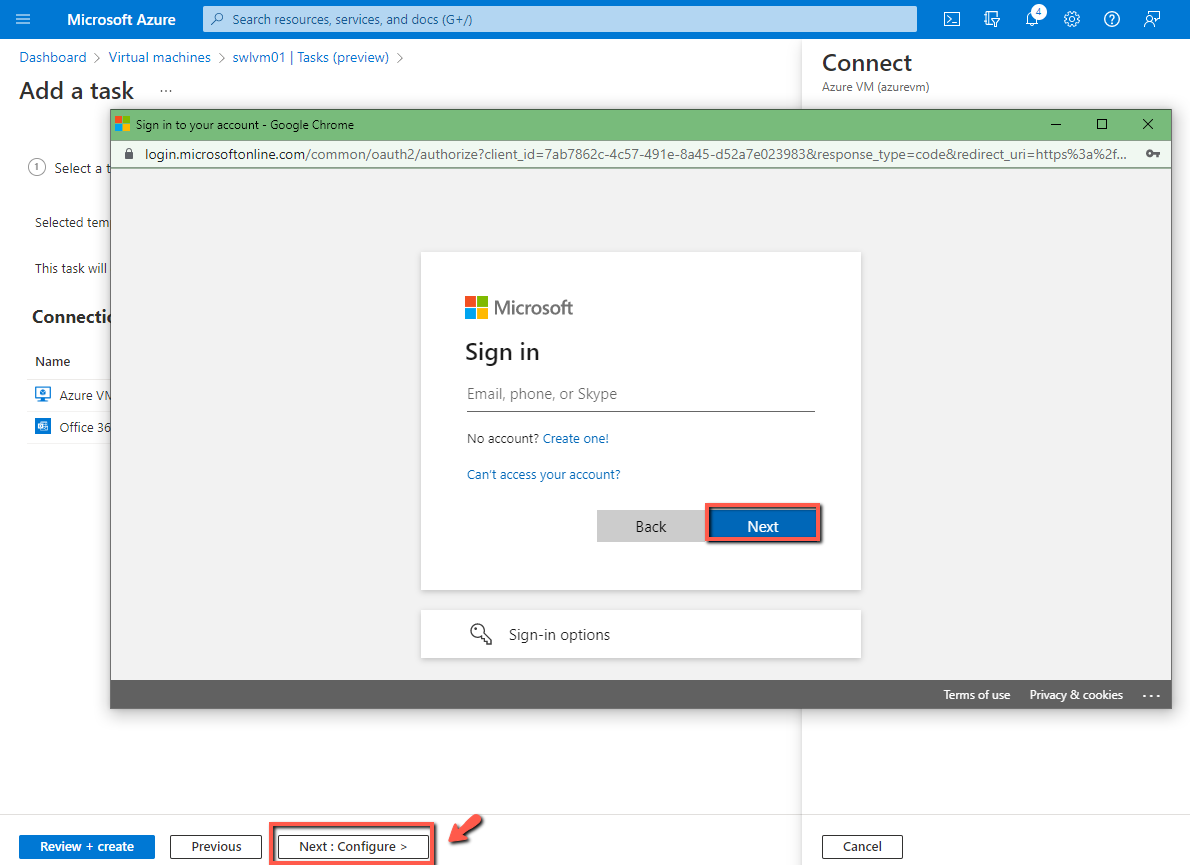1190x865 pixels.
Task: Click the Email, phone, or Skype field
Action: (x=641, y=395)
